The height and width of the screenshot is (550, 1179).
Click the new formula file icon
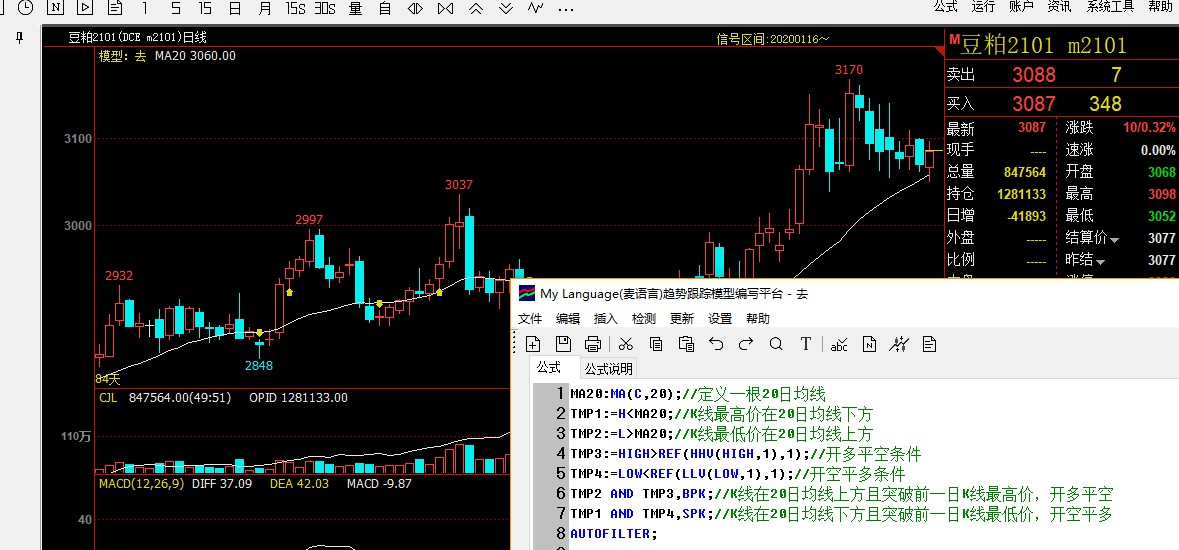pos(534,344)
